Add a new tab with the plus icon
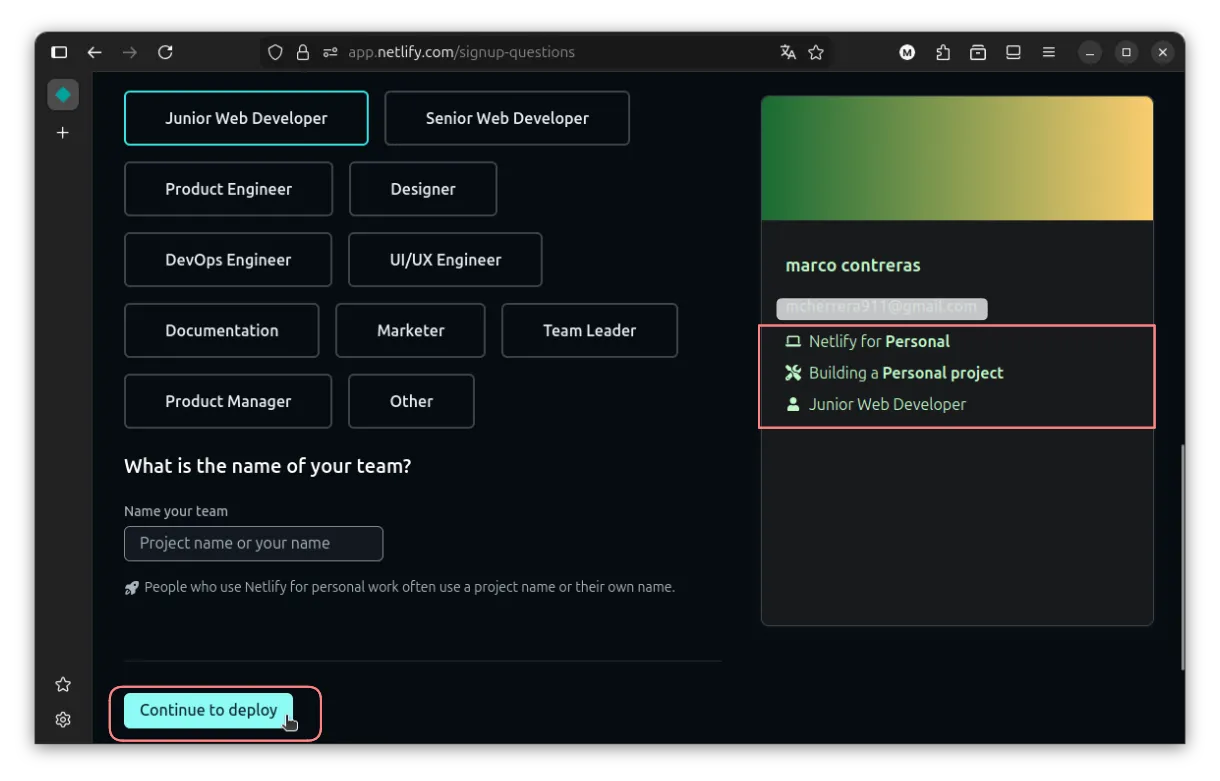 pos(63,133)
